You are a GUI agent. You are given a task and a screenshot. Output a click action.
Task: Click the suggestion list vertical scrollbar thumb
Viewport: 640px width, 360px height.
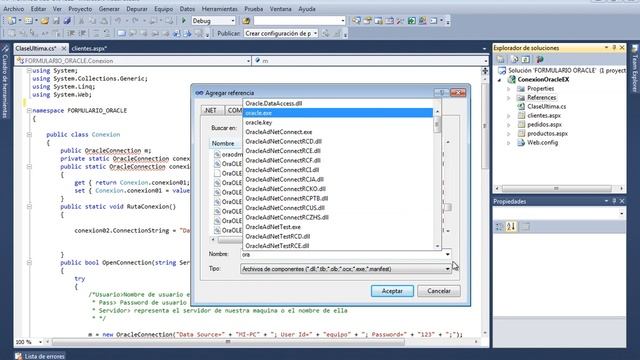pos(437,124)
